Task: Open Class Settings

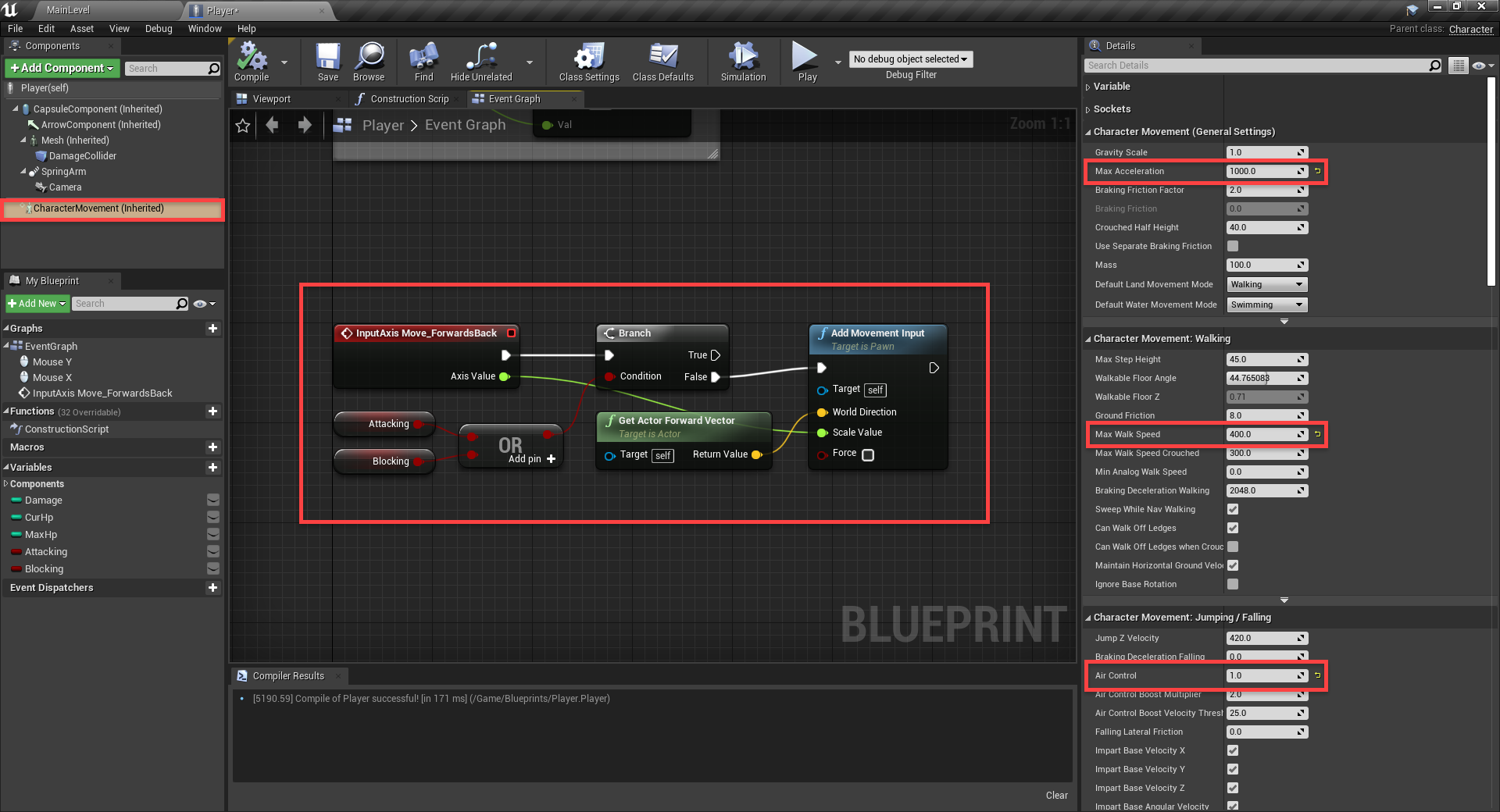Action: [589, 62]
